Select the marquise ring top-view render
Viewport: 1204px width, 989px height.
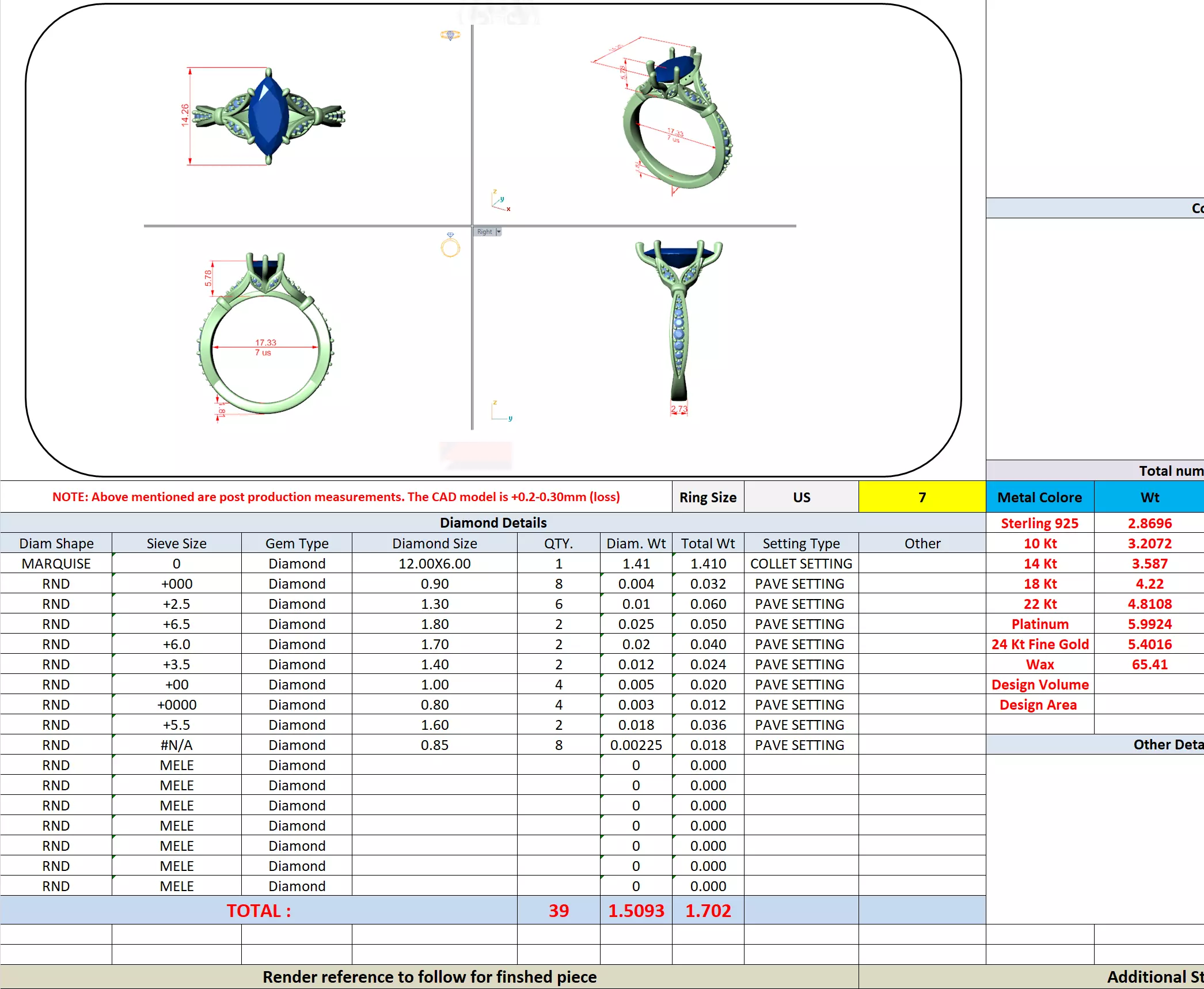click(x=268, y=116)
